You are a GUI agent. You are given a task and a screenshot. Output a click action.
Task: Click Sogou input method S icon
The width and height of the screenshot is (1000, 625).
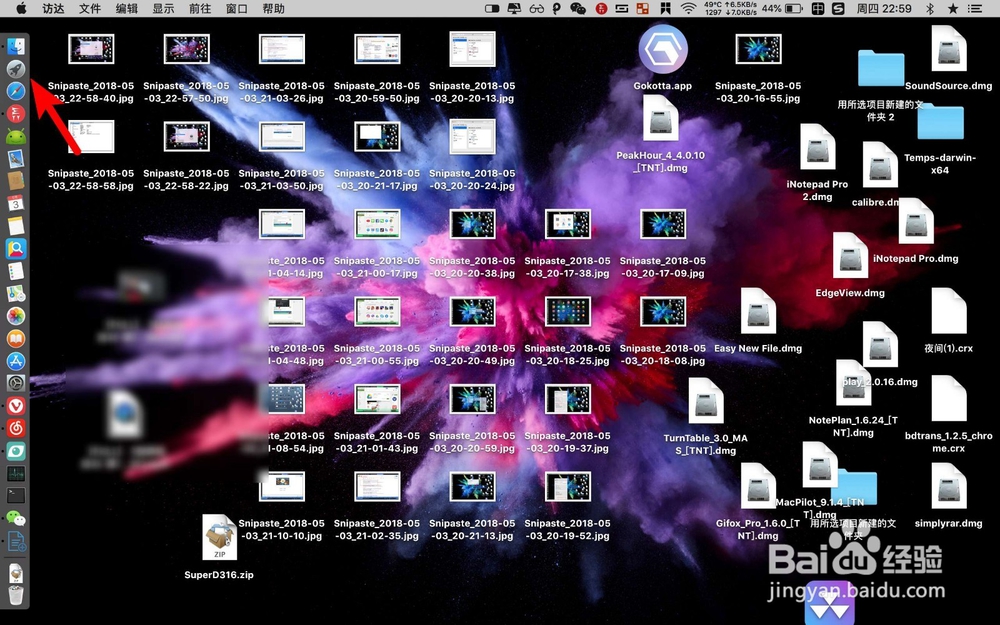tap(838, 8)
